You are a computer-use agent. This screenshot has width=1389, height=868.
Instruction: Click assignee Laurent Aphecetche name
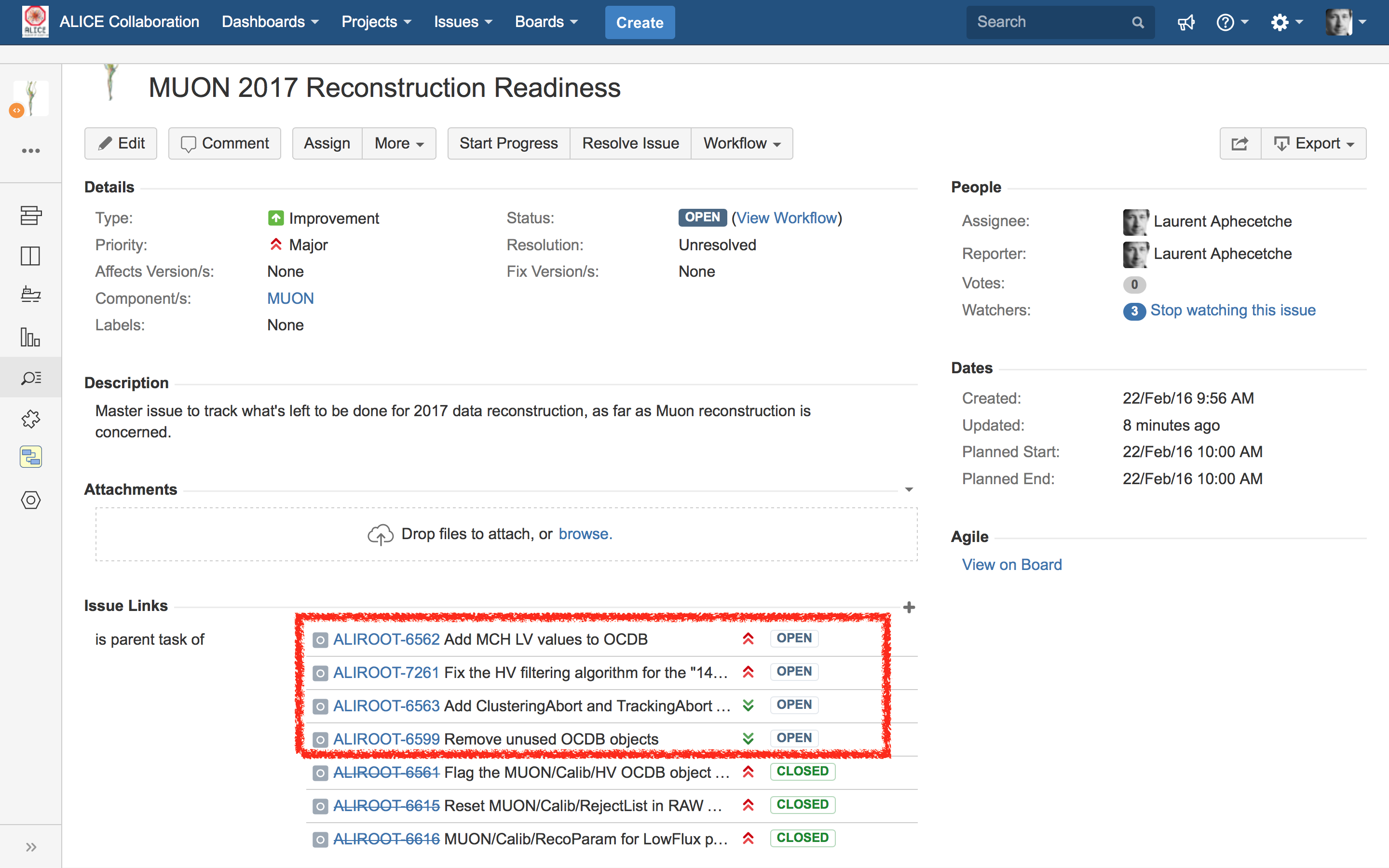click(x=1223, y=222)
